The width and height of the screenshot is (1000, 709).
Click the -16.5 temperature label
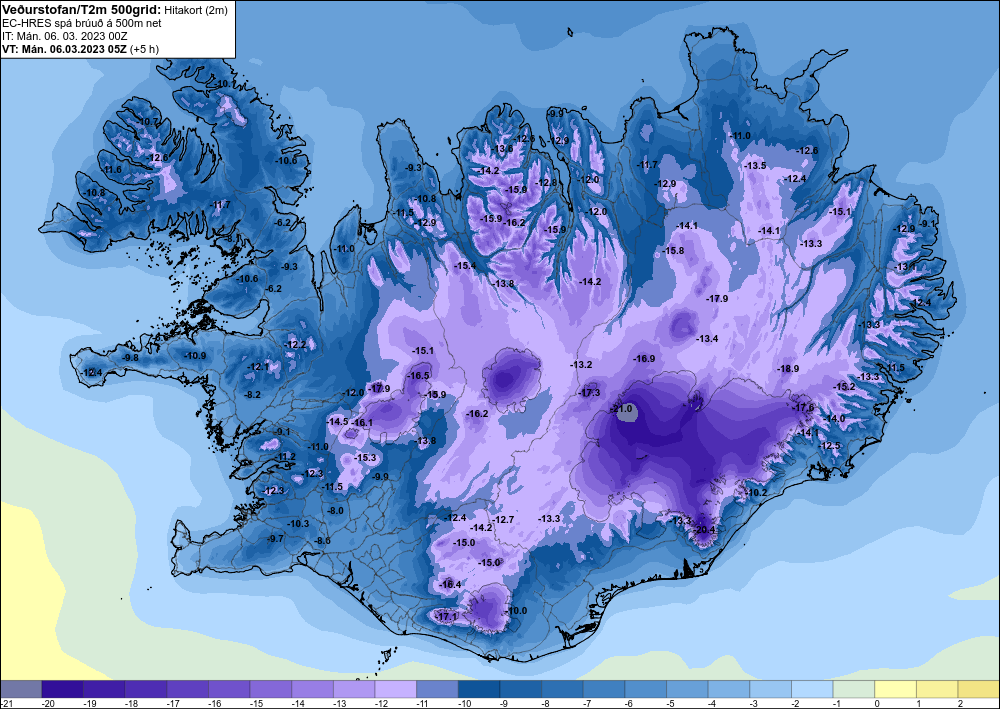click(x=418, y=376)
